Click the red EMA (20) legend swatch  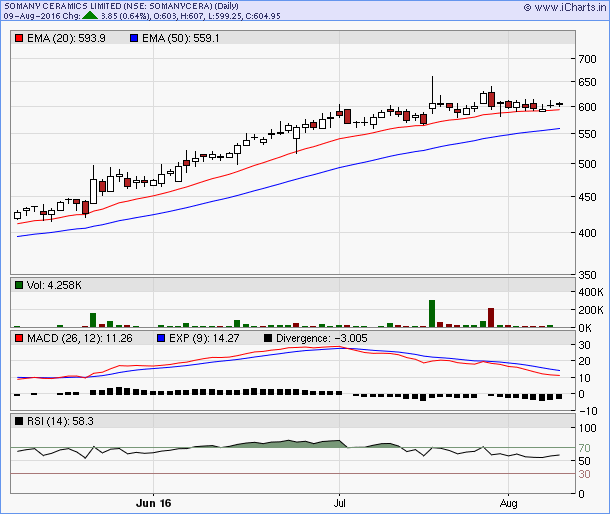pos(19,38)
